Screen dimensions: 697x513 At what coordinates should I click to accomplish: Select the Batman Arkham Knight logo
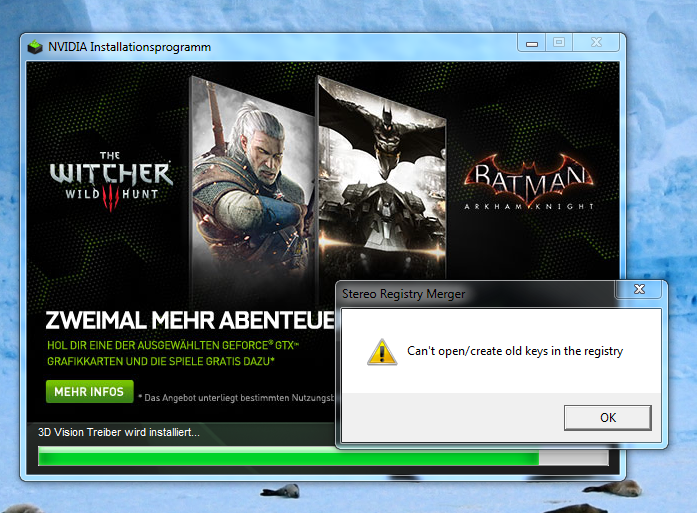[x=529, y=182]
